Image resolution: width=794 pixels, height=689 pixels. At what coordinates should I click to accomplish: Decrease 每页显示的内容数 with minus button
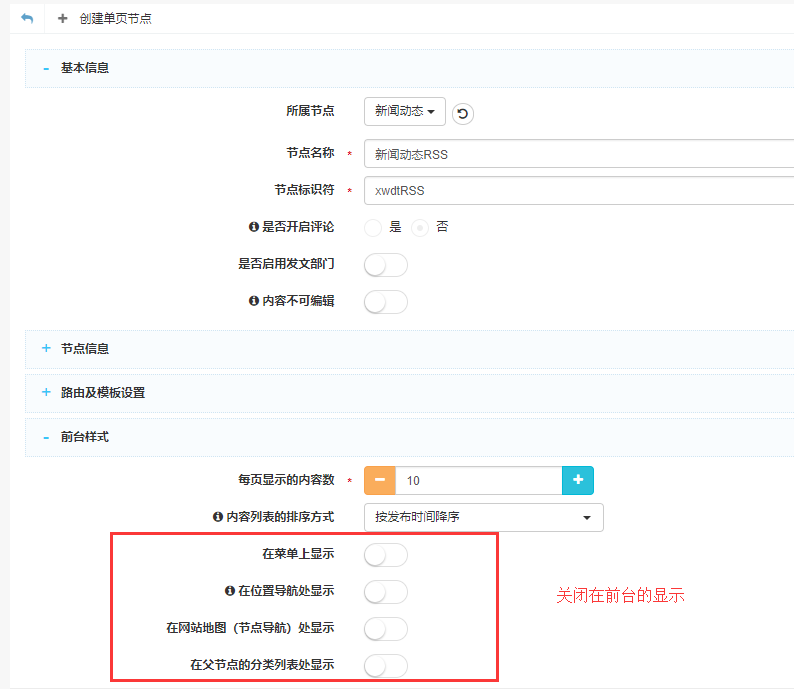[x=380, y=480]
